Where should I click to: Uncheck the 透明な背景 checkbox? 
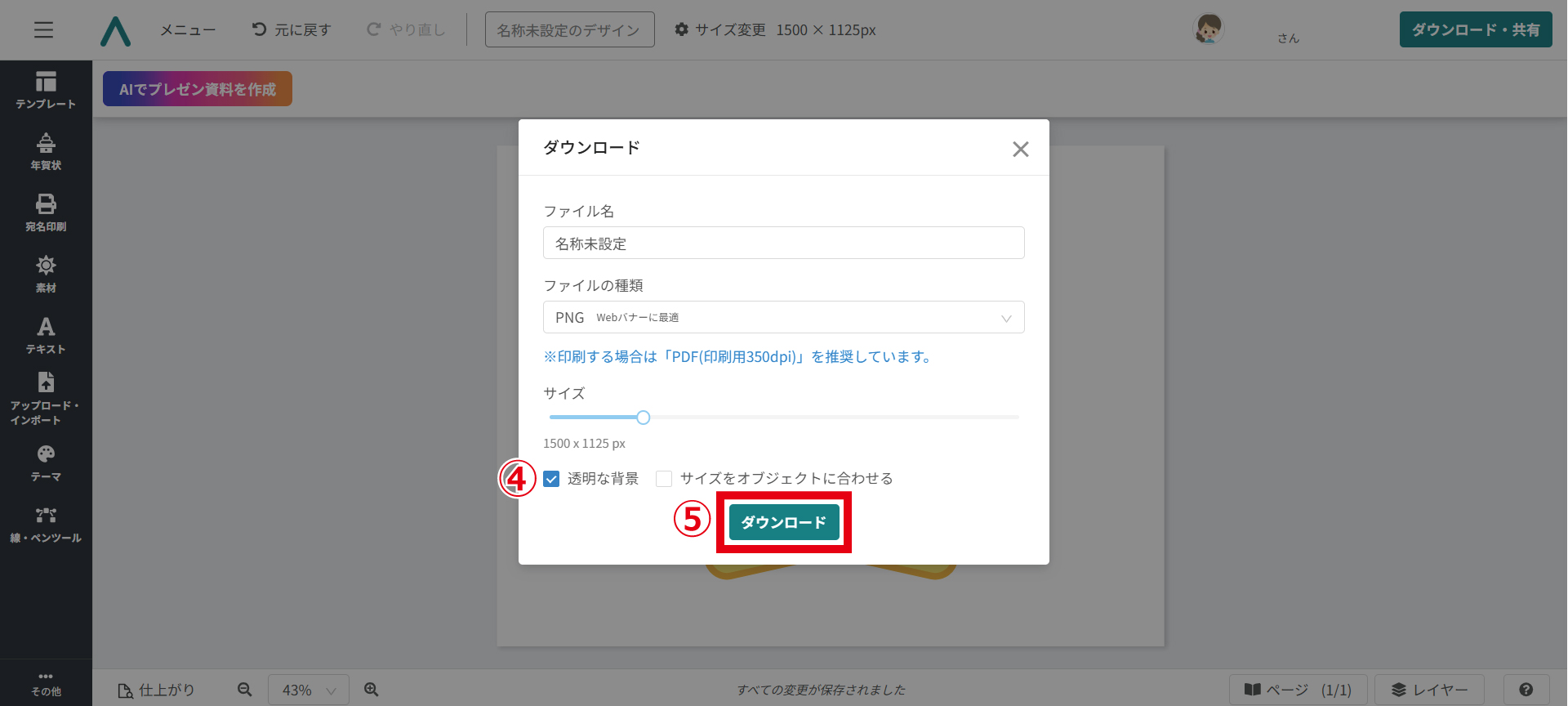[551, 479]
